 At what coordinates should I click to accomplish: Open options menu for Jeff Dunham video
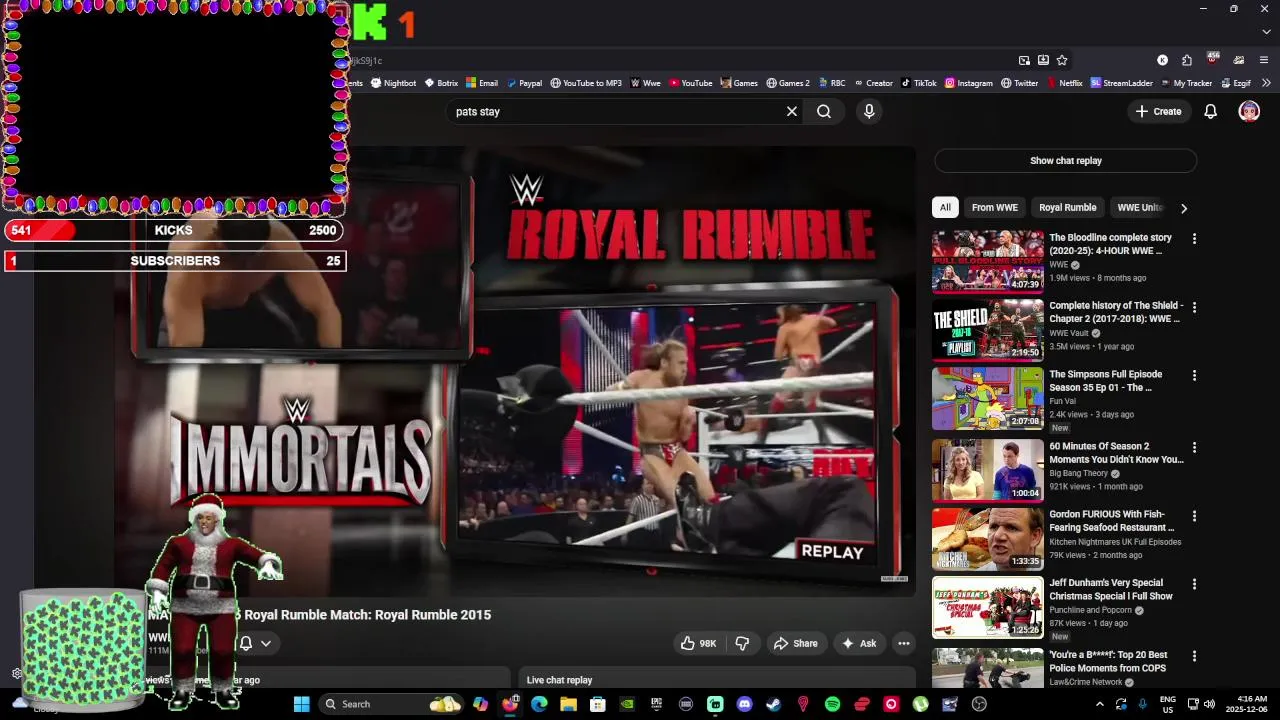1194,584
